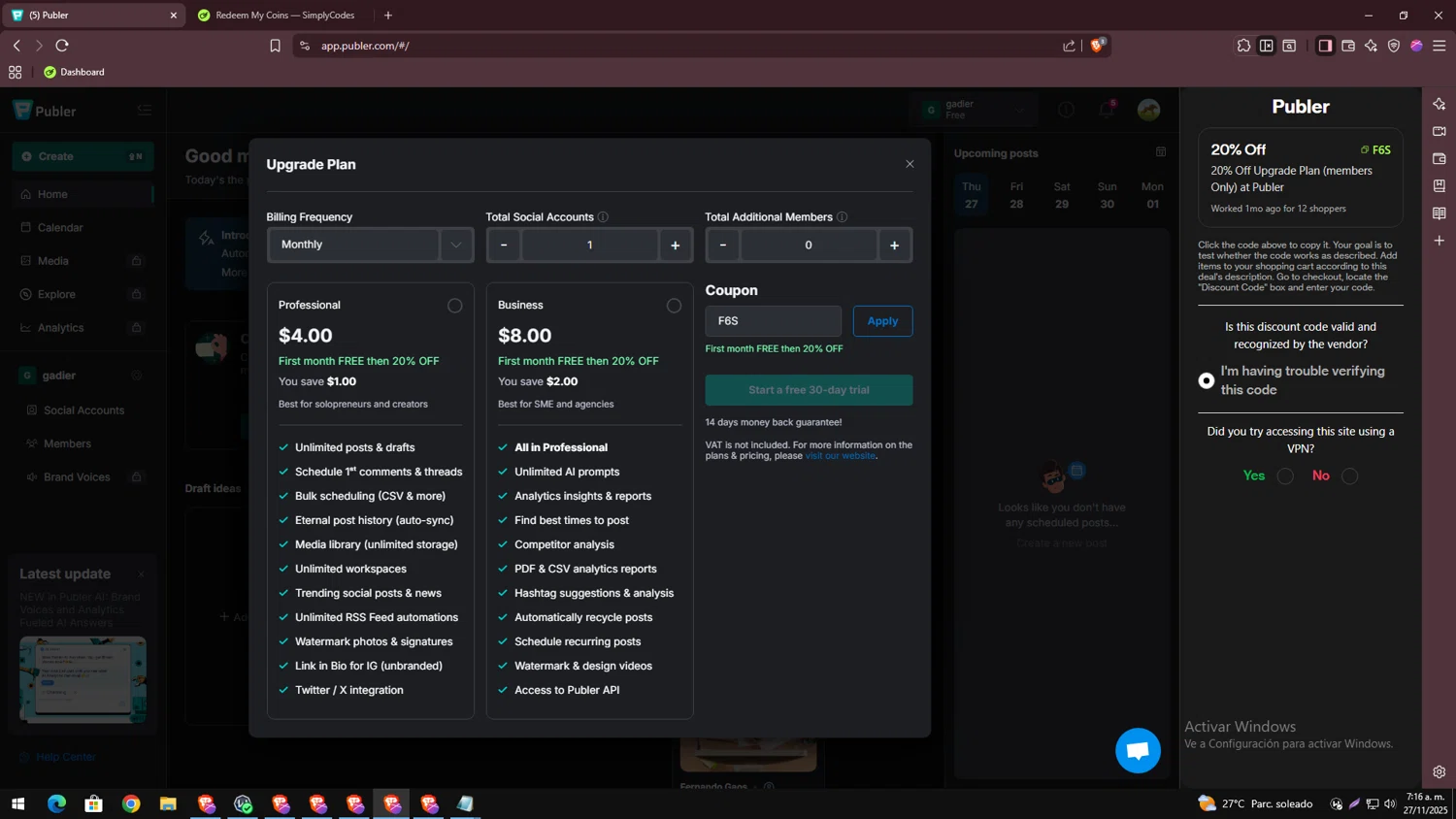Open File Explorer from taskbar
Image resolution: width=1456 pixels, height=819 pixels.
coord(168,803)
